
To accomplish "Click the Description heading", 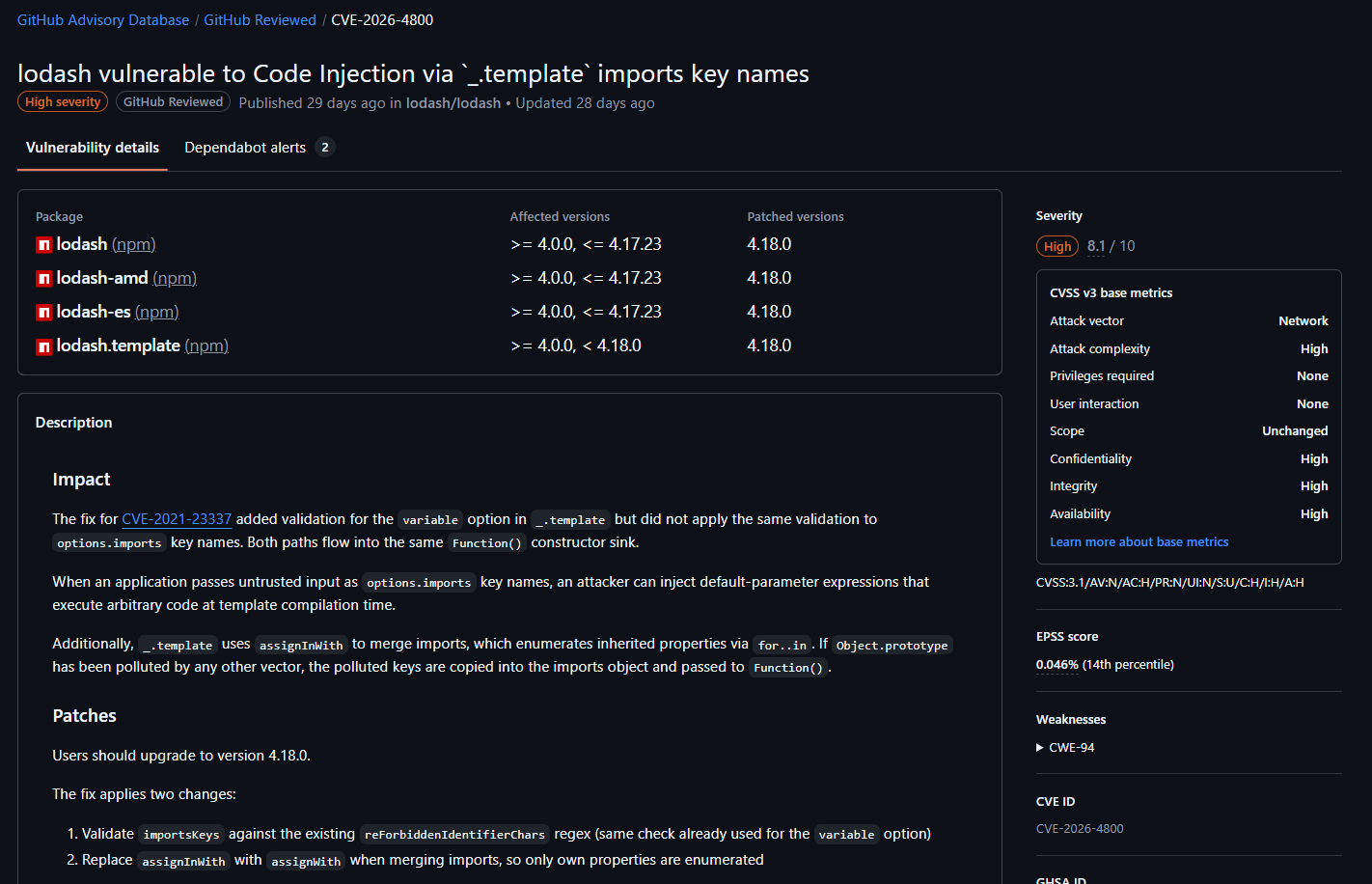I will (73, 423).
